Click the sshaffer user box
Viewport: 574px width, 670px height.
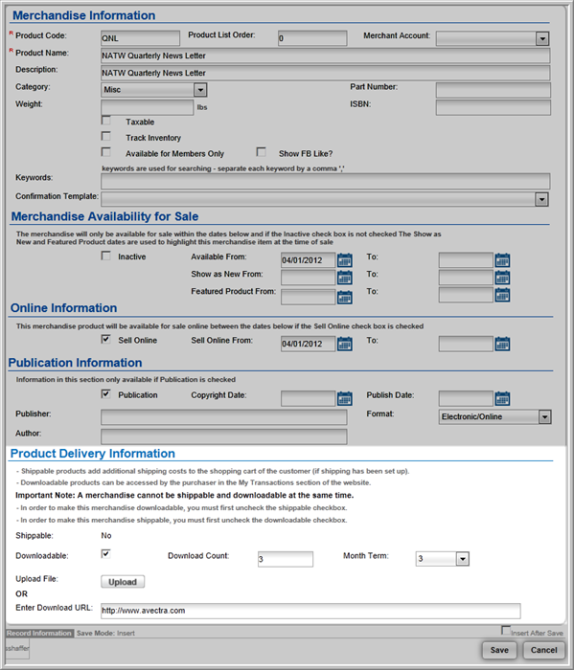(x=18, y=649)
